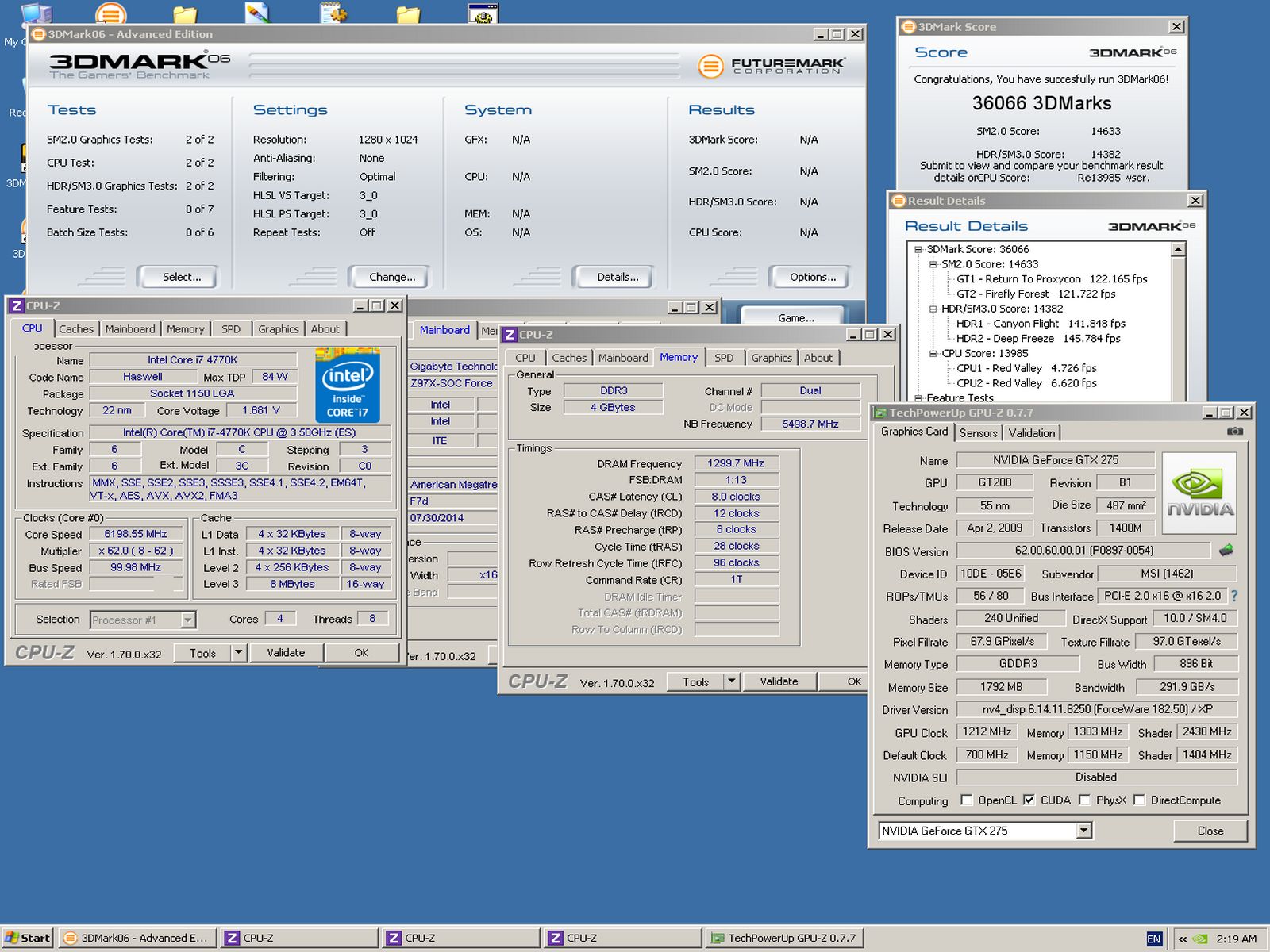Open the window-shaped desktop icon
This screenshot has width=1270, height=952.
[483, 13]
